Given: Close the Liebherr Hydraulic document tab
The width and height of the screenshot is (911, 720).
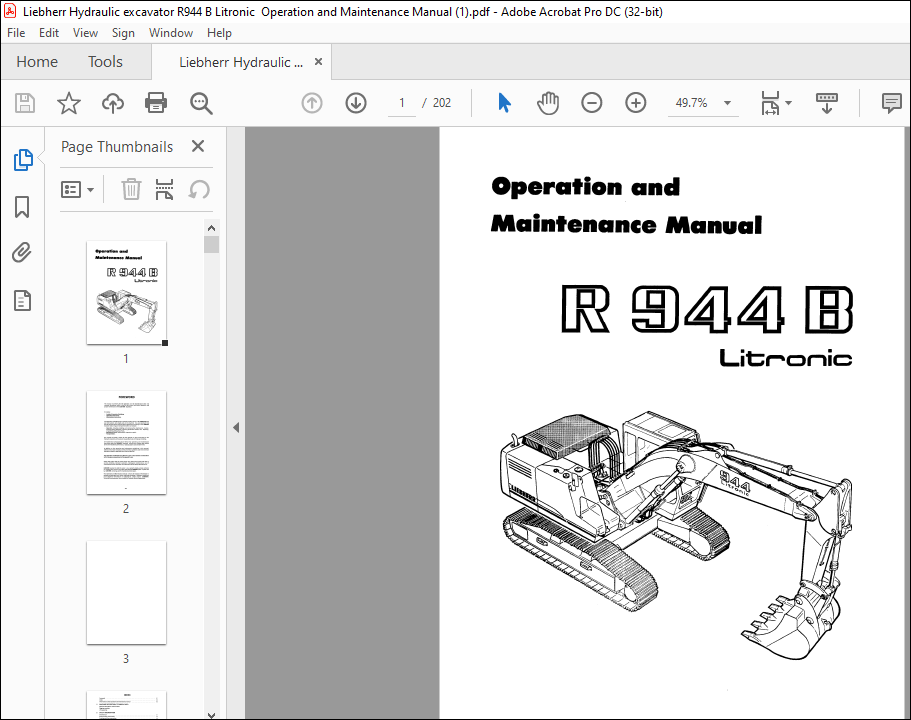Looking at the screenshot, I should pyautogui.click(x=318, y=62).
